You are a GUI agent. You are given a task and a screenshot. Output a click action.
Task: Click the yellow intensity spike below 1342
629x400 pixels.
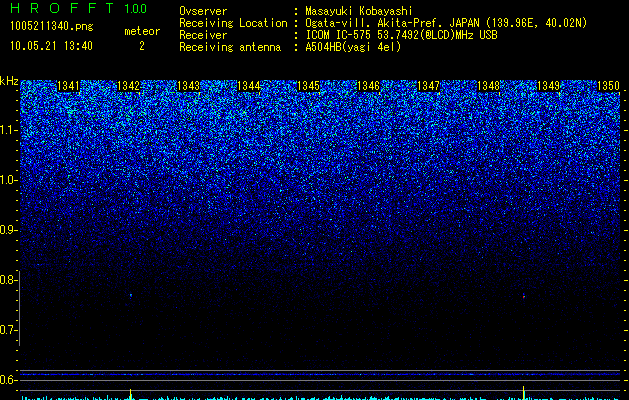[130, 393]
